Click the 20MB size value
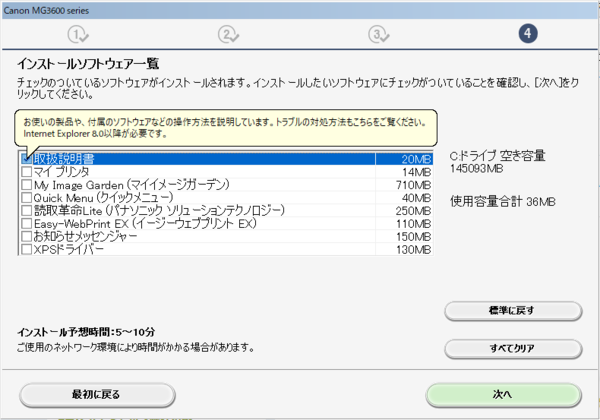Viewport: 600px width, 420px height. 416,159
